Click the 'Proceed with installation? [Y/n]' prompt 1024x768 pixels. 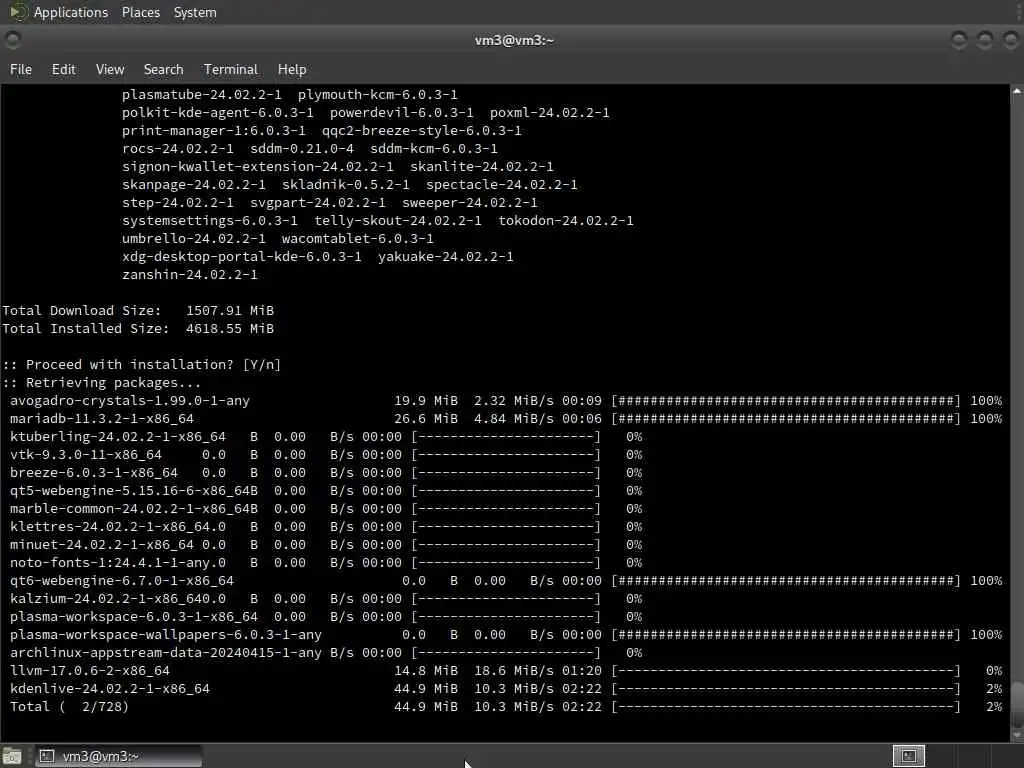pyautogui.click(x=142, y=364)
